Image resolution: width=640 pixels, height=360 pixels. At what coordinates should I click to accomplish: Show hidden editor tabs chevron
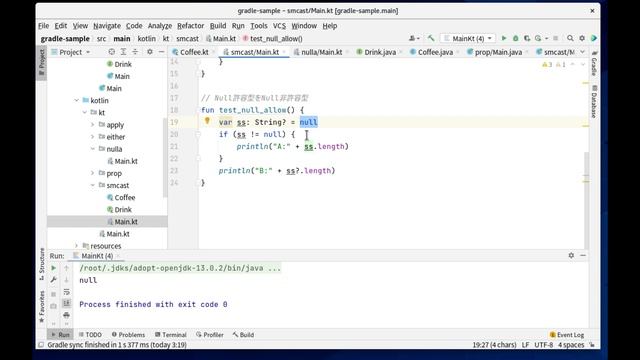point(582,52)
